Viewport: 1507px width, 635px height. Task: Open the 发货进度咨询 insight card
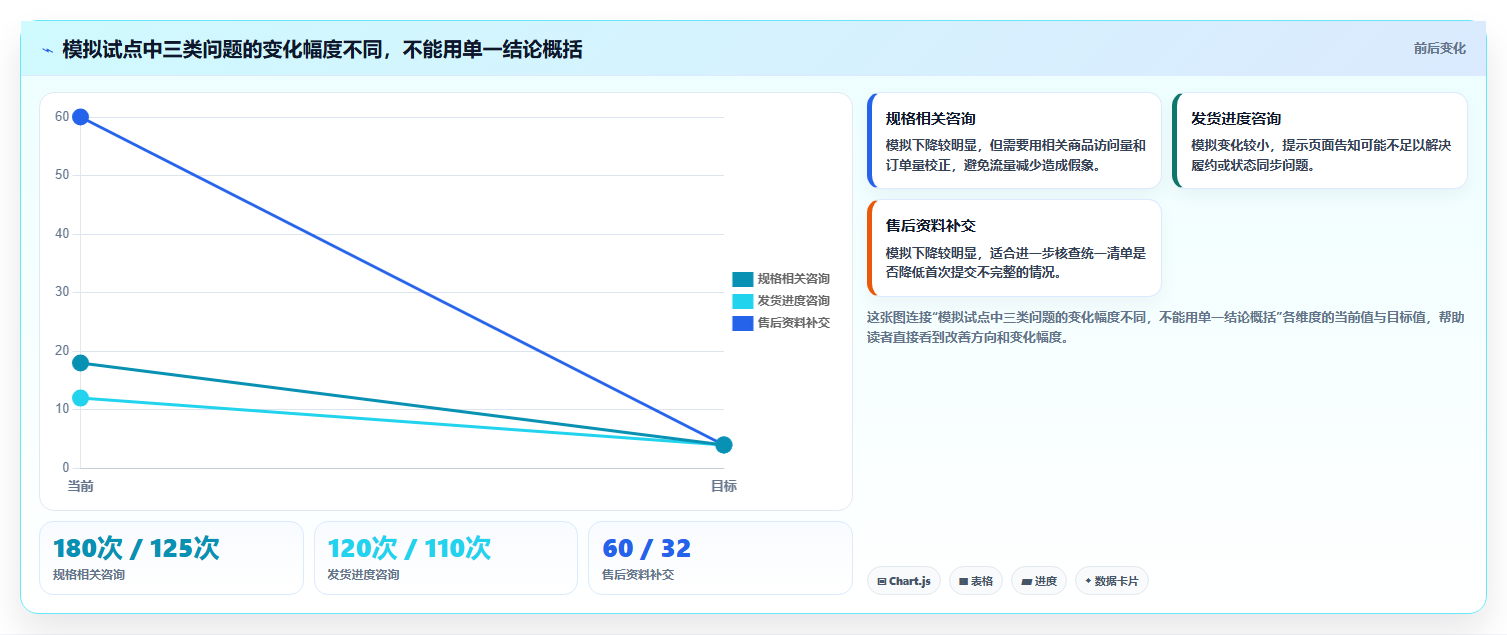pyautogui.click(x=1320, y=141)
